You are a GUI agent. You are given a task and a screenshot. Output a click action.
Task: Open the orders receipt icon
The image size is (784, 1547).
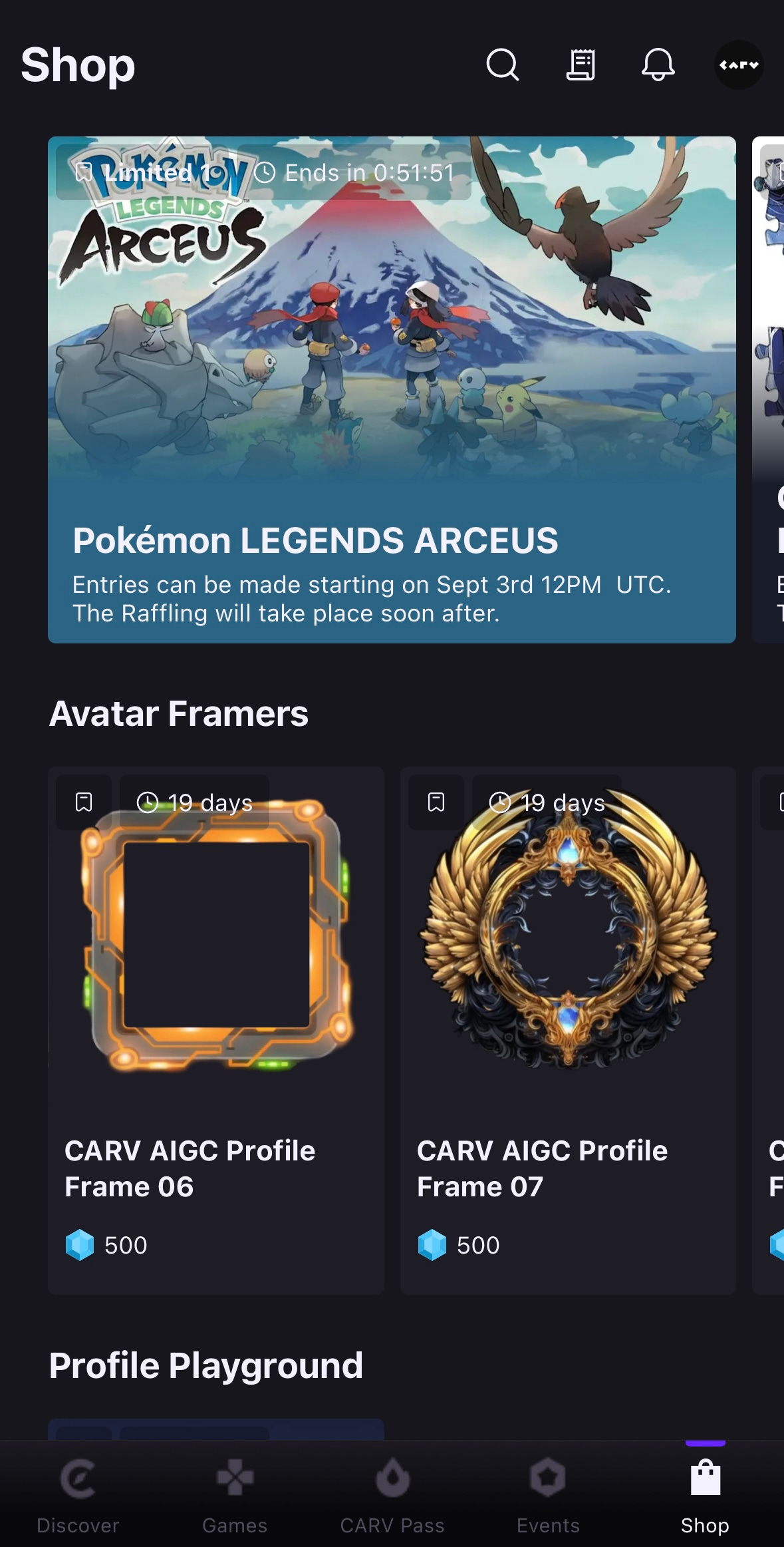(581, 65)
